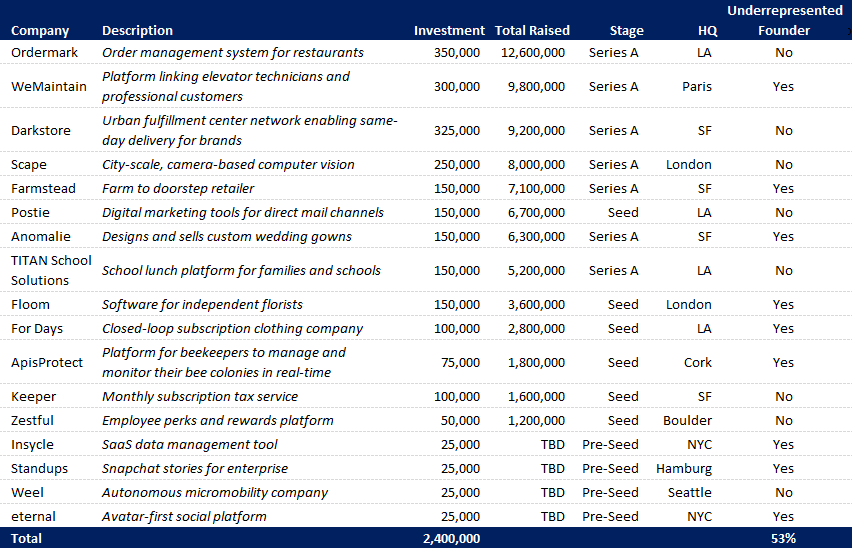Click 'Urban fulfillment center network' description
852x548 pixels.
[250, 130]
